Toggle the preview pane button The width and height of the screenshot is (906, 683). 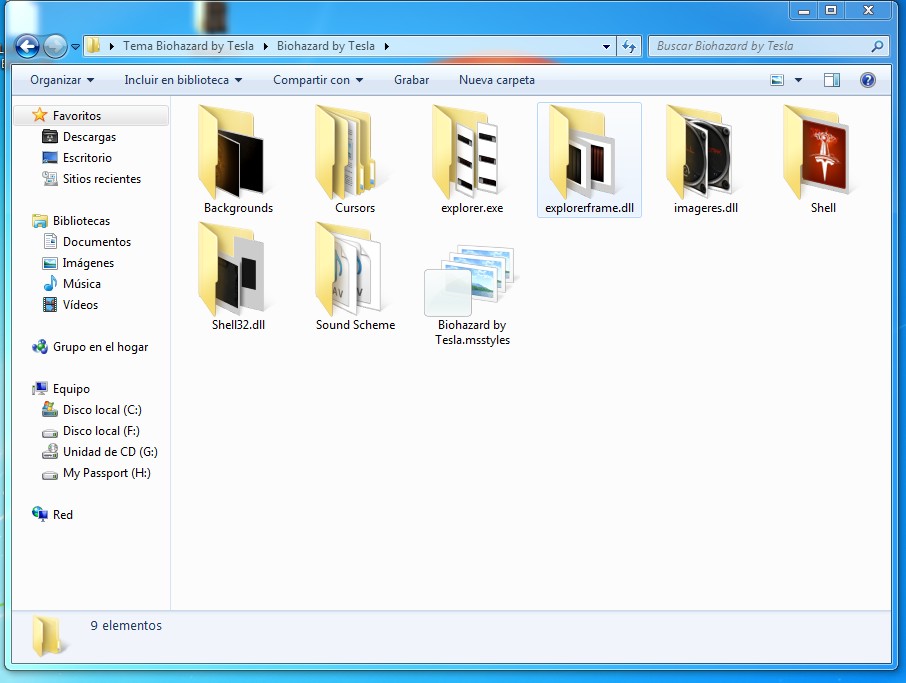(831, 80)
